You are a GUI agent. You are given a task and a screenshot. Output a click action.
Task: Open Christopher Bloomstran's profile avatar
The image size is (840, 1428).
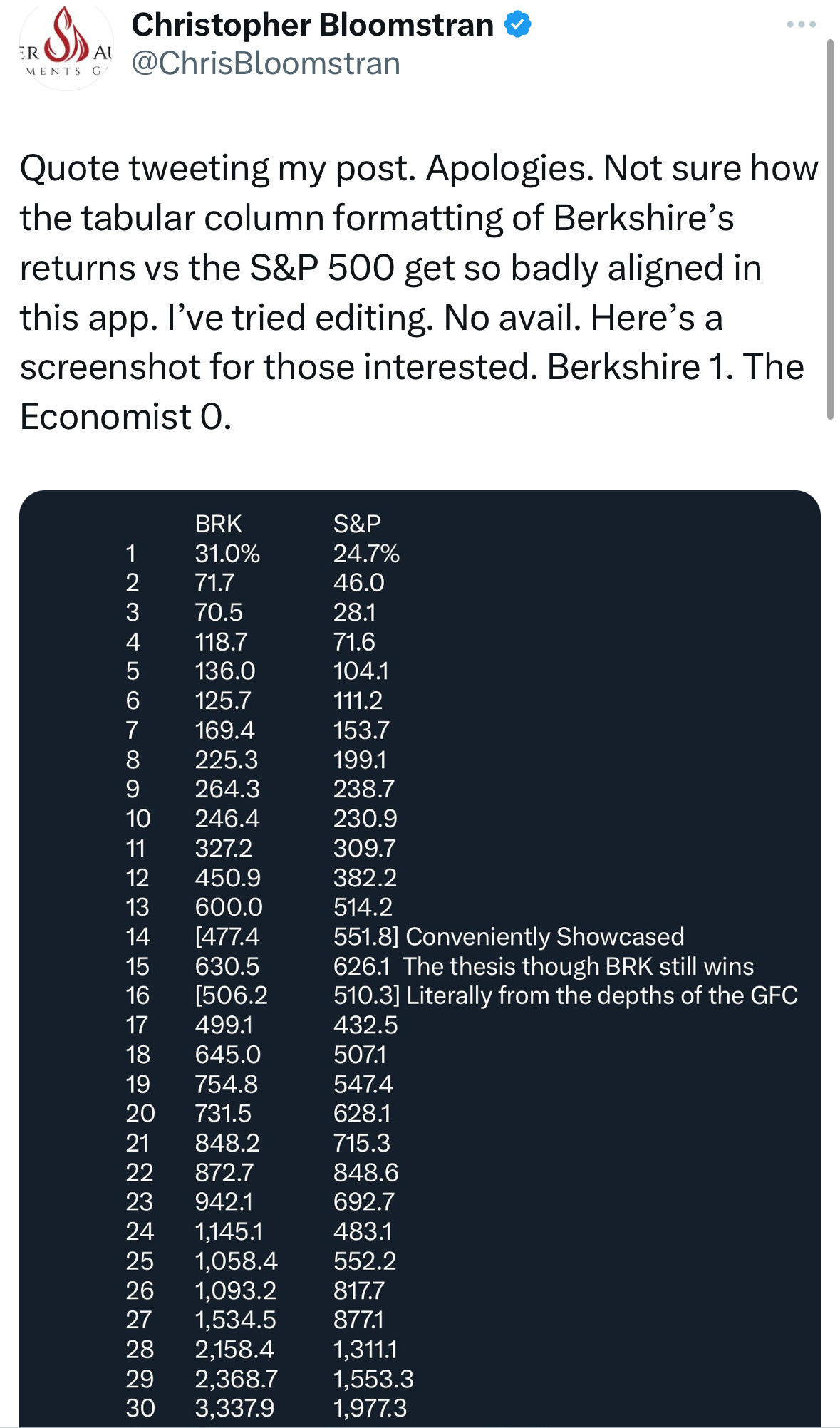[x=66, y=46]
